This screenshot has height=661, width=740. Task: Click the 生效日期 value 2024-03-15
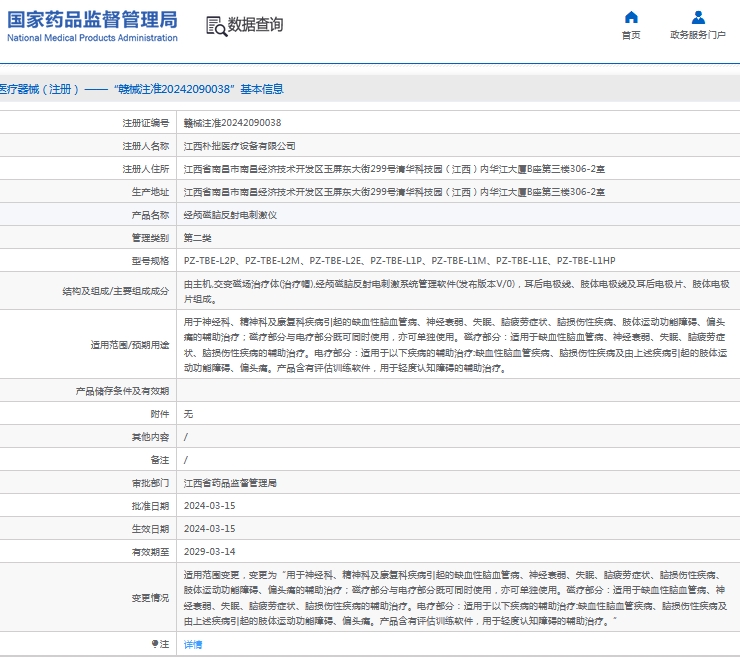coord(210,529)
